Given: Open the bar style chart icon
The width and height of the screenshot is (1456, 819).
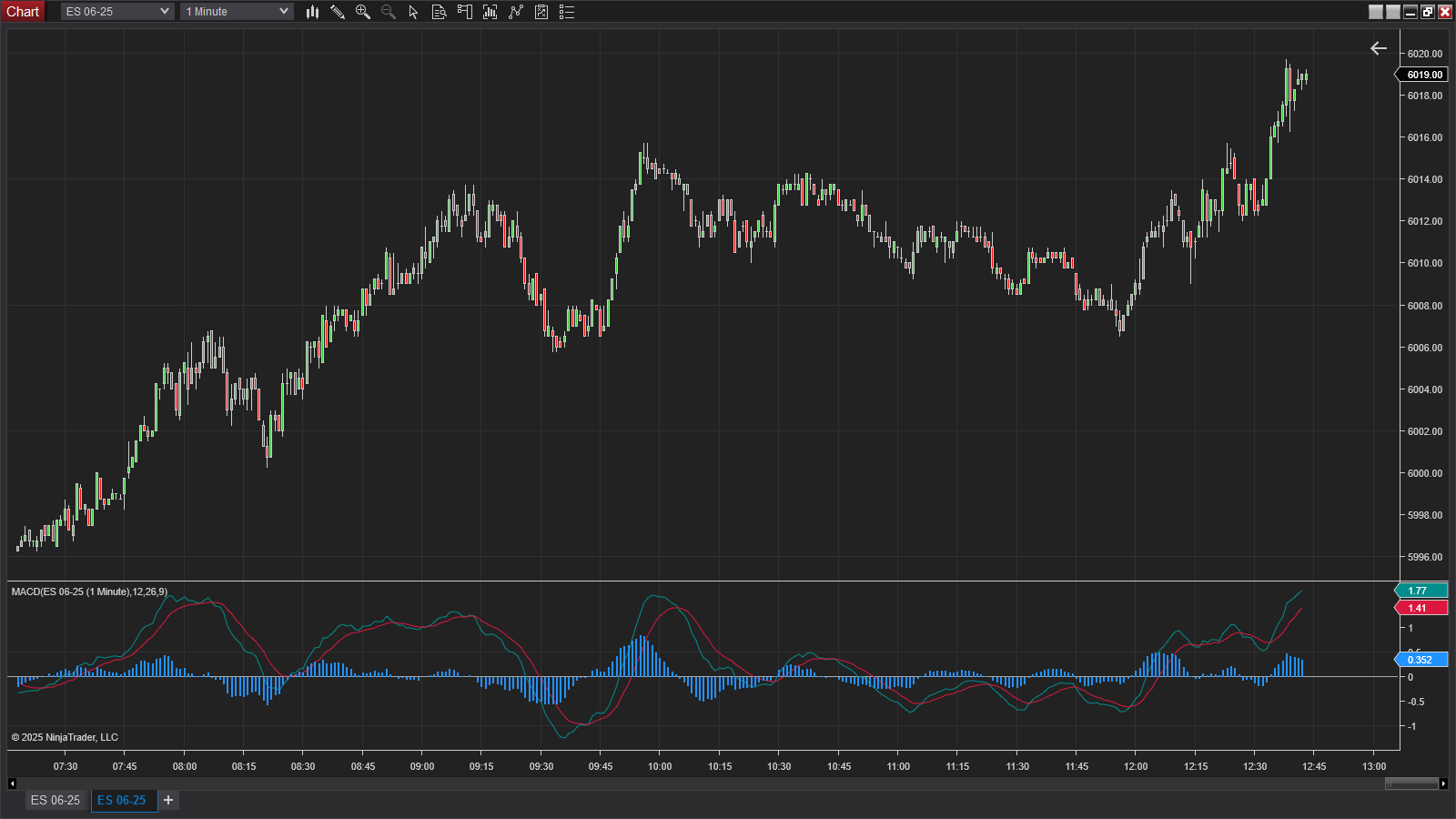Looking at the screenshot, I should pyautogui.click(x=312, y=12).
